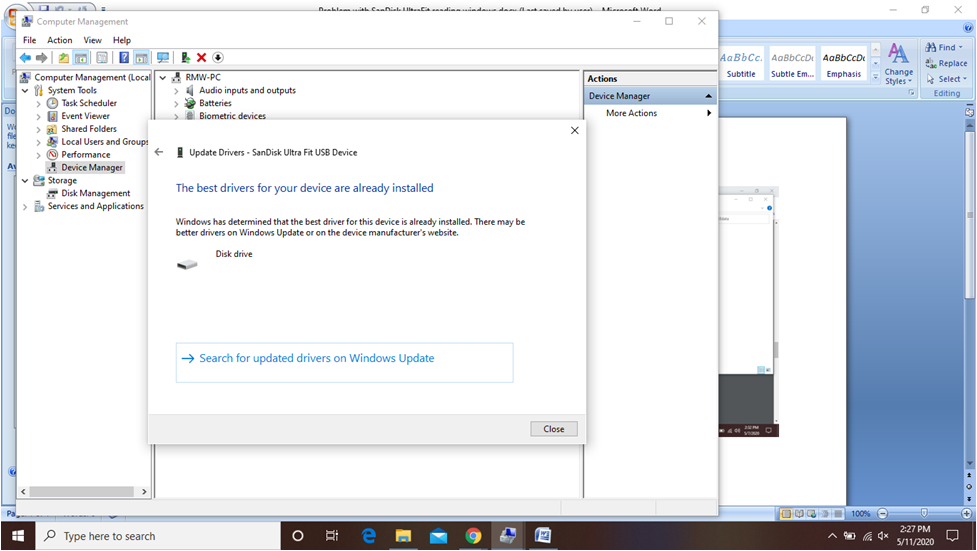977x551 pixels.
Task: Select Services and Applications node
Action: pos(95,206)
